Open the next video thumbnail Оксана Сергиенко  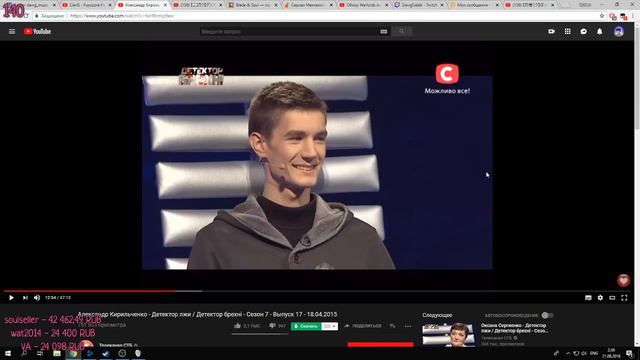click(449, 334)
